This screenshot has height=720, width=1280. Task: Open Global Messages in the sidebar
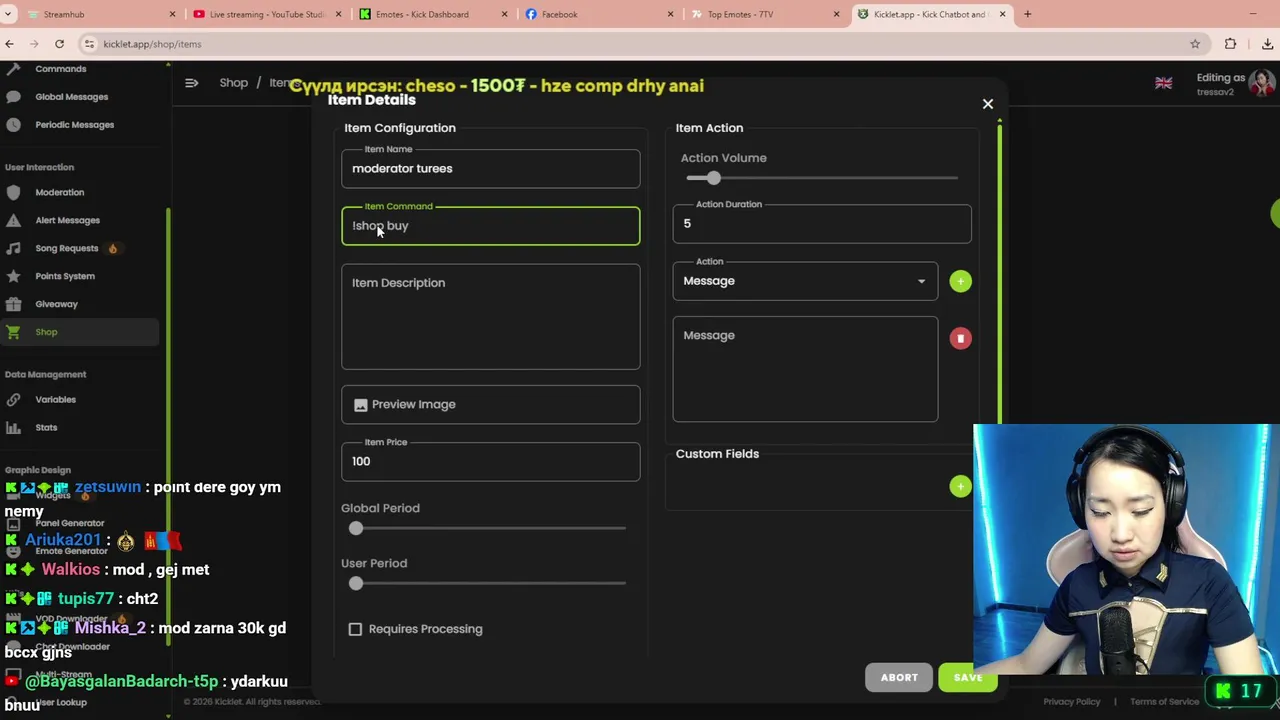point(72,97)
